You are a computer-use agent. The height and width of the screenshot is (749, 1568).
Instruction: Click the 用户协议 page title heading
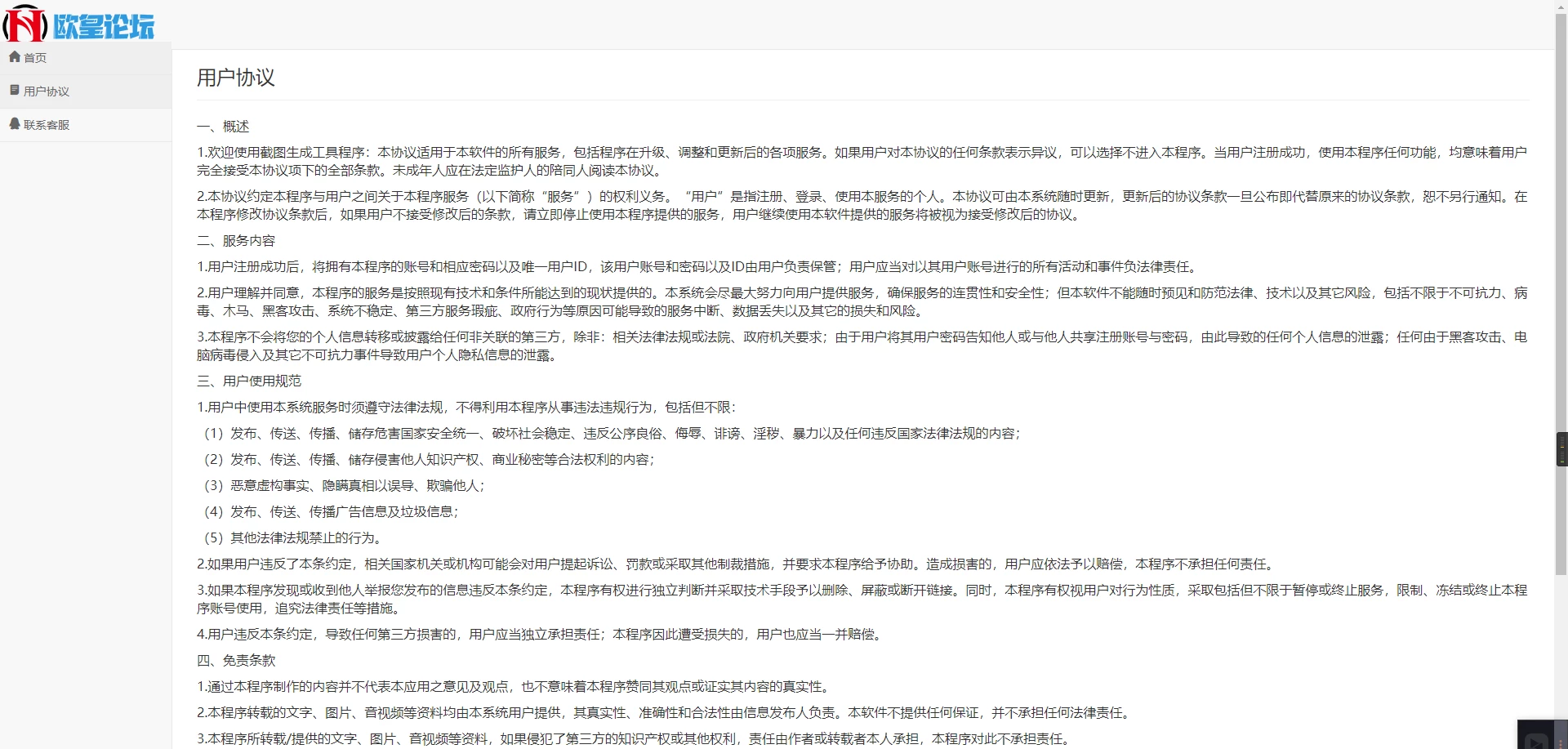[x=236, y=78]
